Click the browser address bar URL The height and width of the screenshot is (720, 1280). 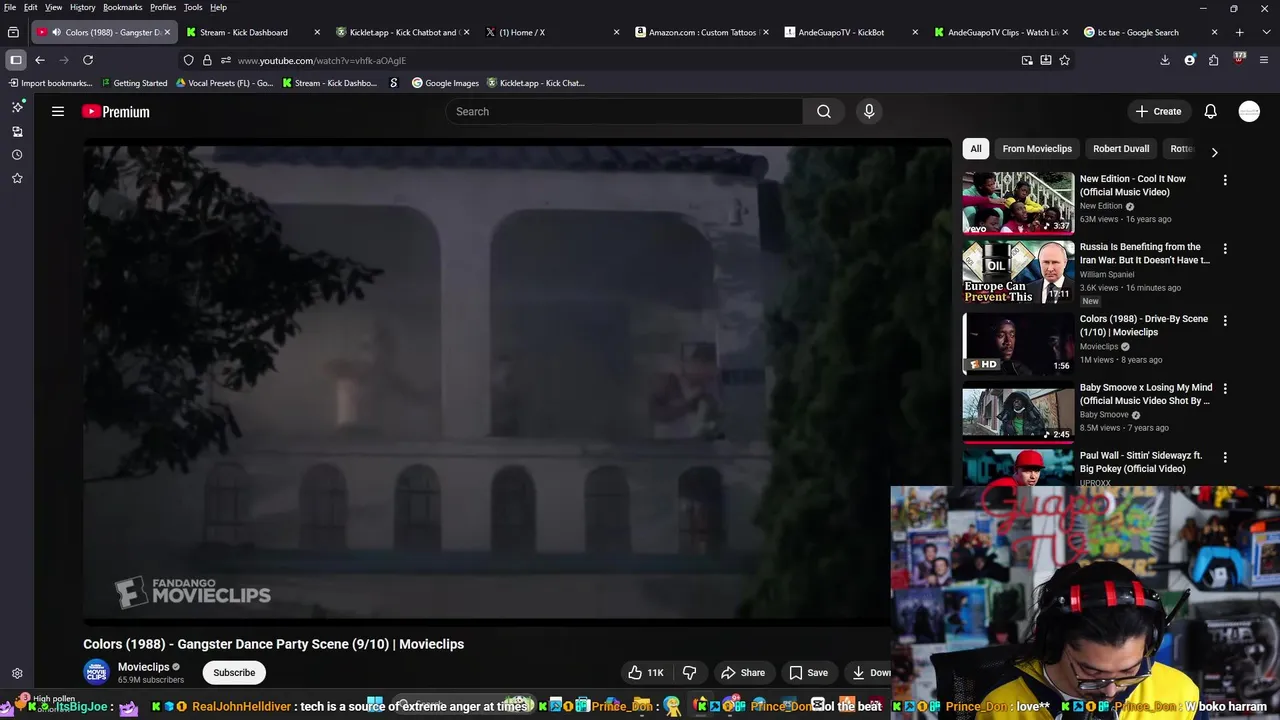pyautogui.click(x=322, y=61)
